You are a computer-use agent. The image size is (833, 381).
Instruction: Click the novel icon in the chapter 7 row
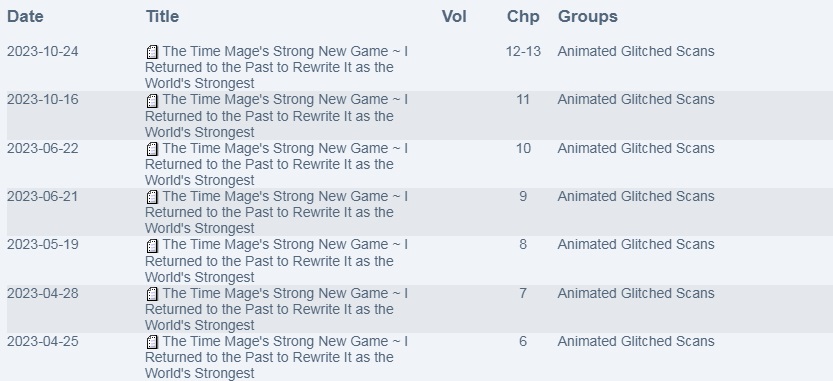(x=152, y=294)
